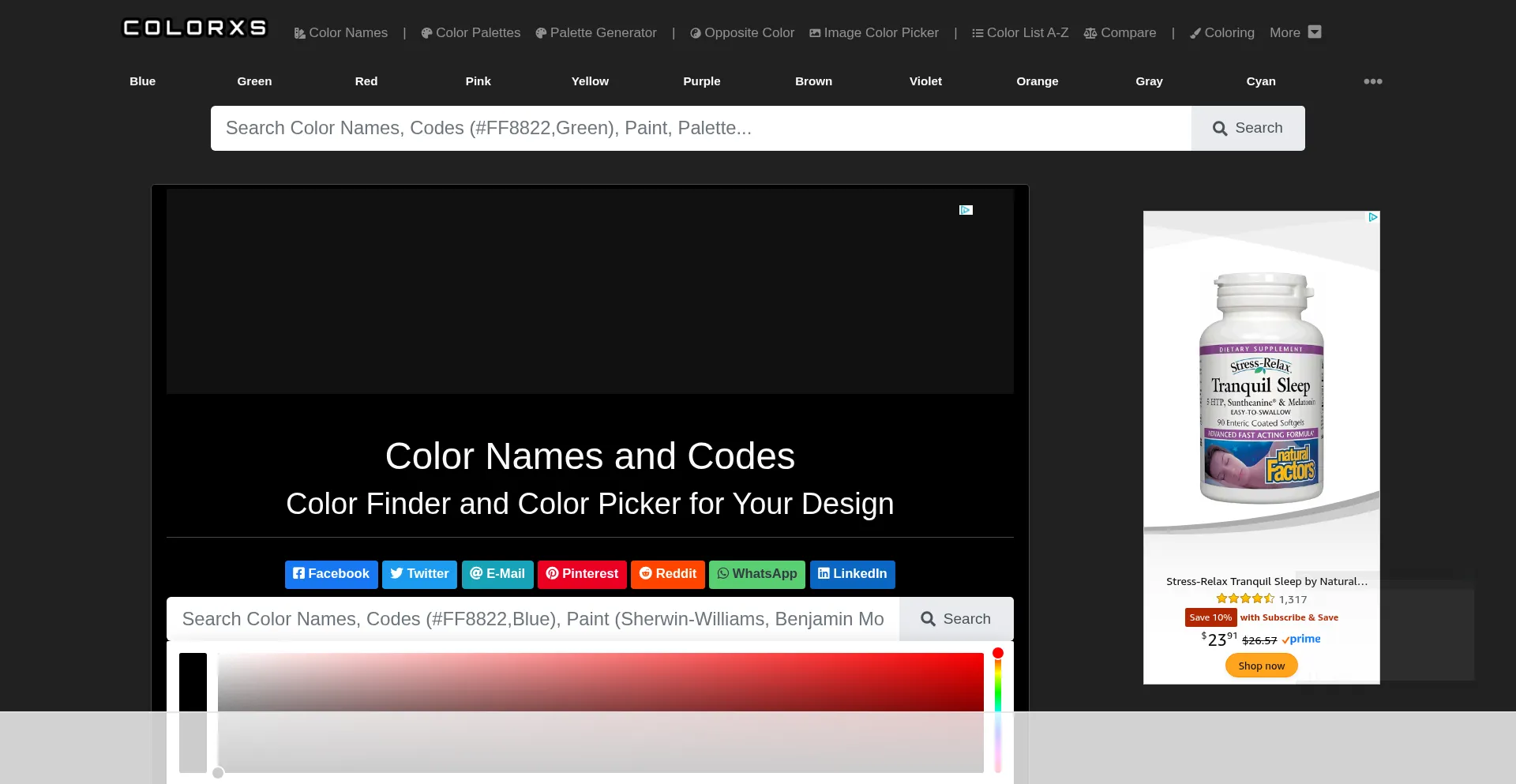Viewport: 1516px width, 784px height.
Task: Expand the More dropdown menu
Action: tap(1295, 33)
